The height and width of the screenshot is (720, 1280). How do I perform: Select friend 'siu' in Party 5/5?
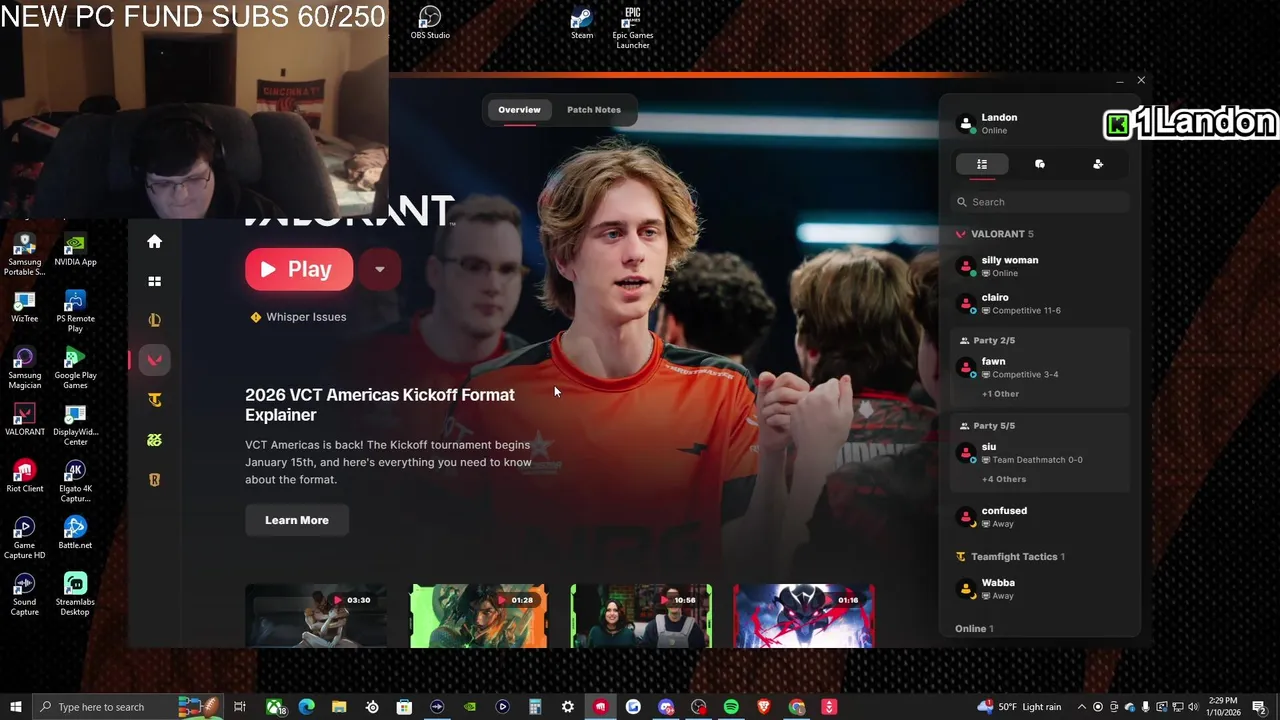pyautogui.click(x=1040, y=453)
